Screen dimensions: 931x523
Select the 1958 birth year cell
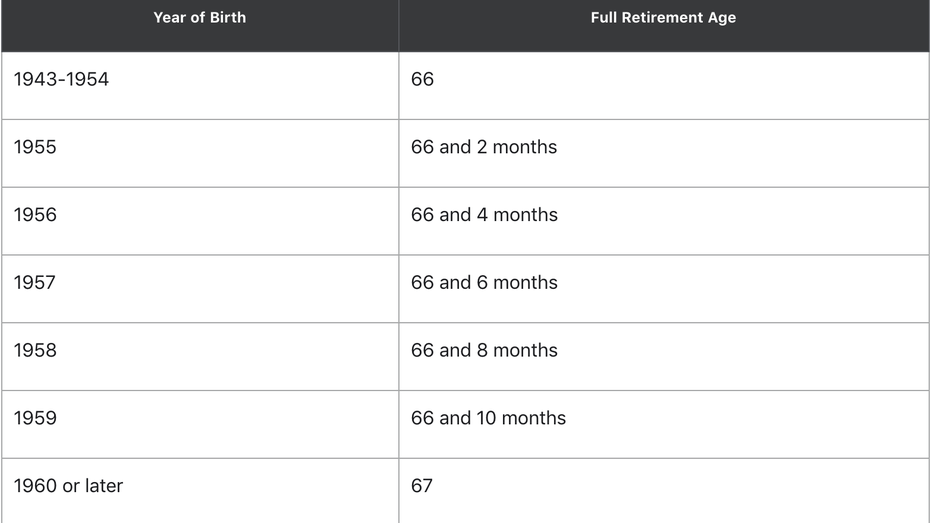200,356
